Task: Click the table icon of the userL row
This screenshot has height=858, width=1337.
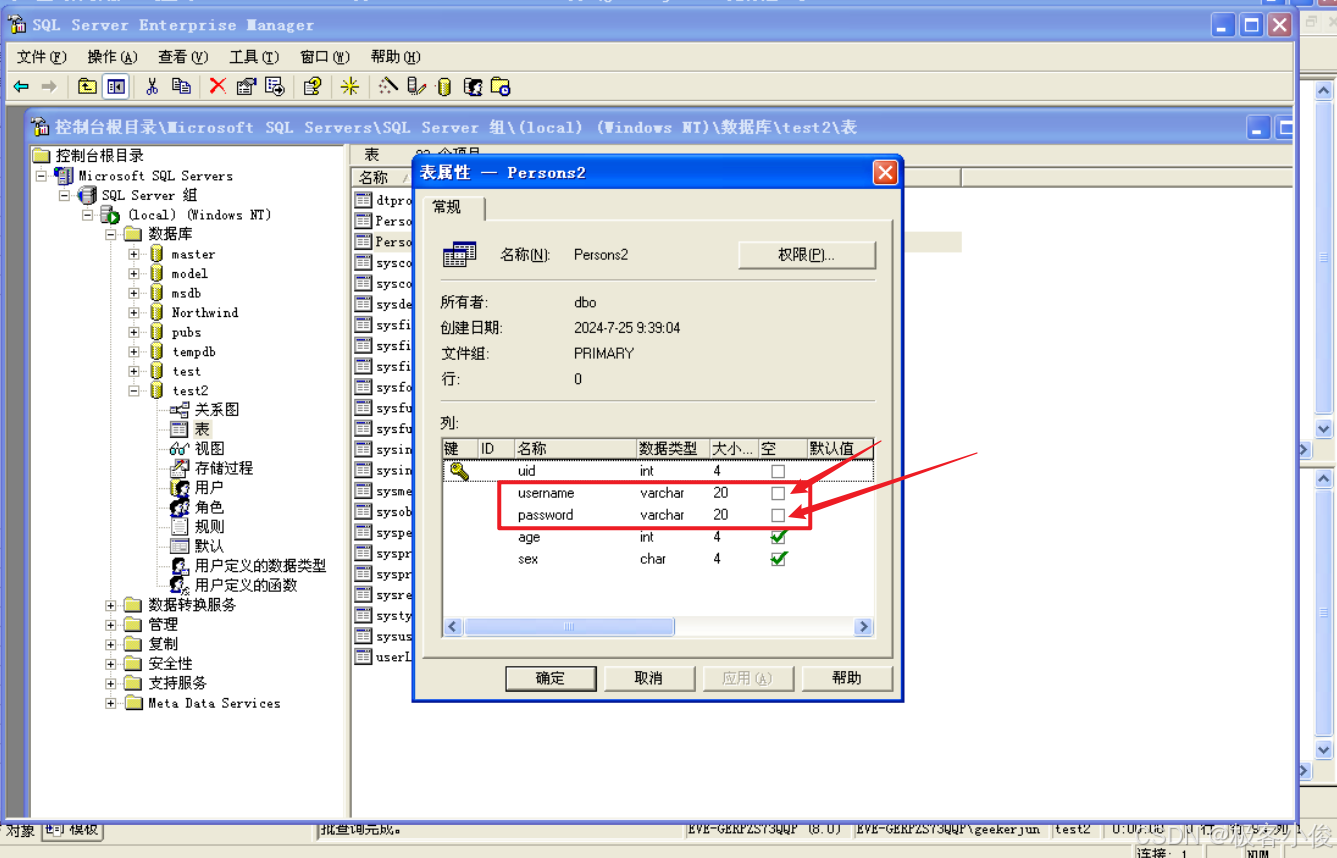Action: (363, 657)
